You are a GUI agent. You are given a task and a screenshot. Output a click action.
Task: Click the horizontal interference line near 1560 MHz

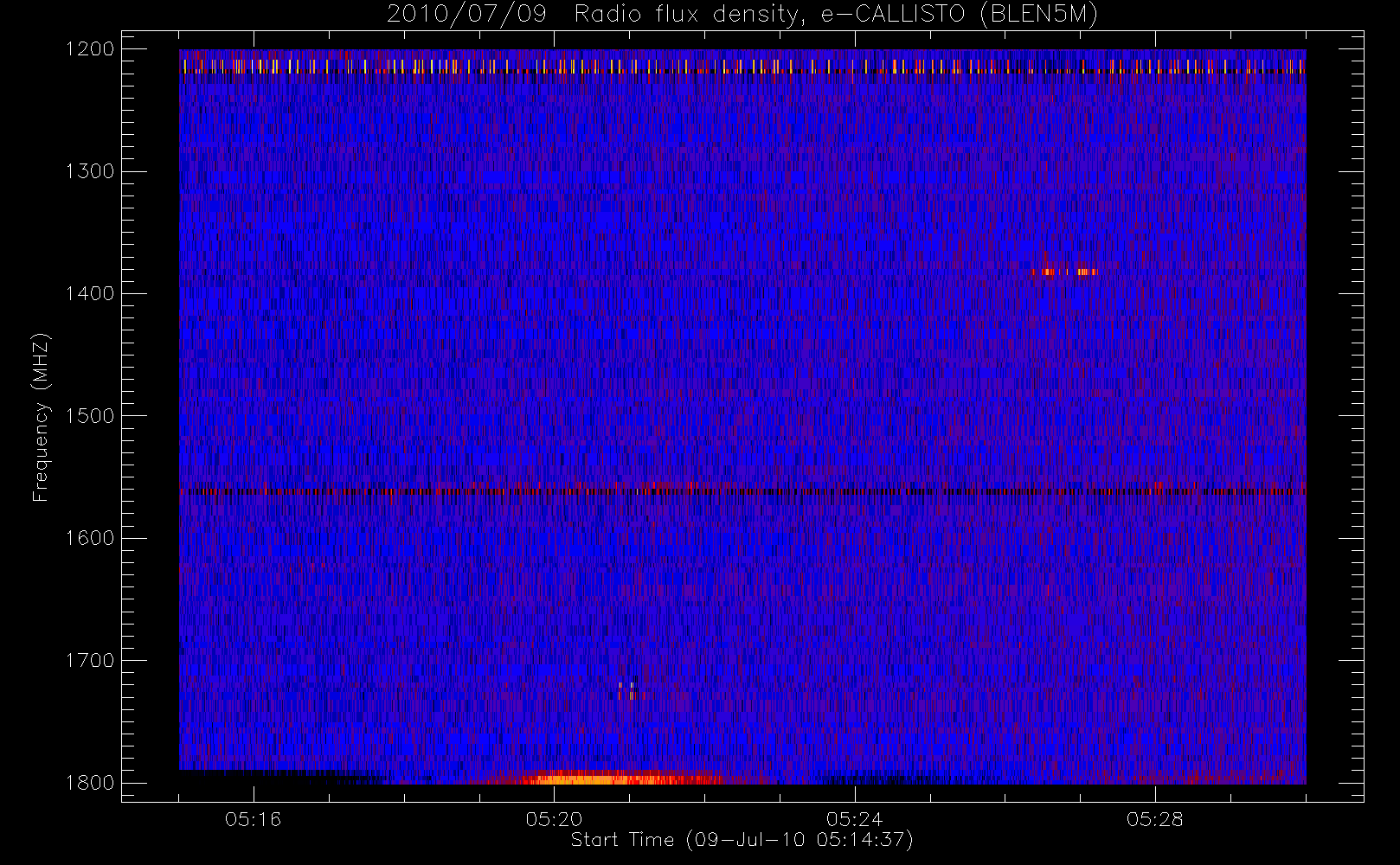pyautogui.click(x=742, y=490)
